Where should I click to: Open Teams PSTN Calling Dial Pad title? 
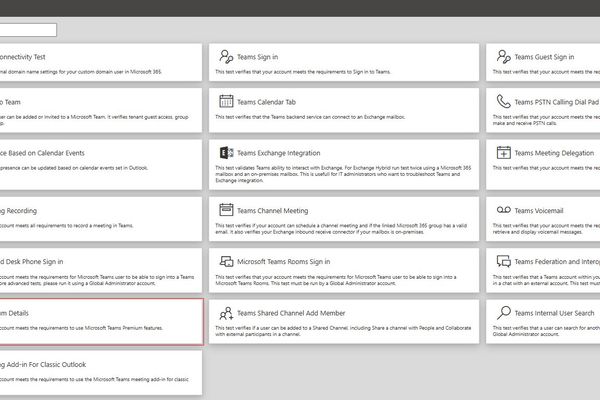pos(556,102)
